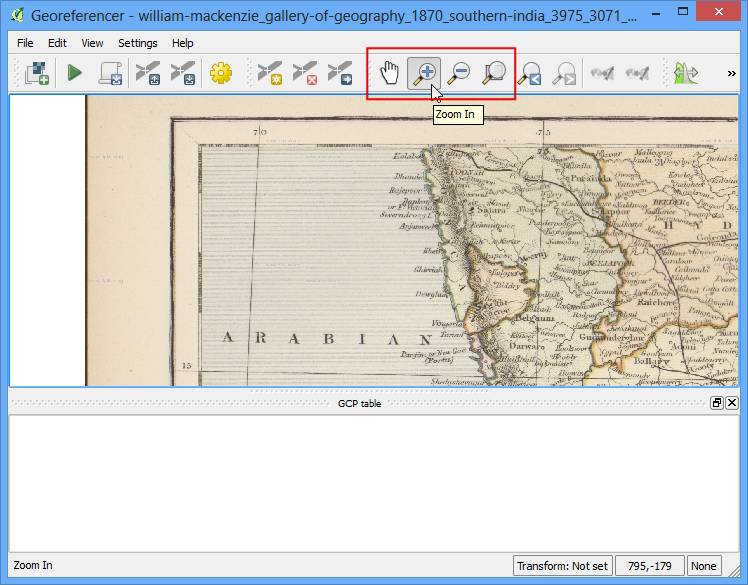Click the Generate GDAL Script icon

click(110, 73)
